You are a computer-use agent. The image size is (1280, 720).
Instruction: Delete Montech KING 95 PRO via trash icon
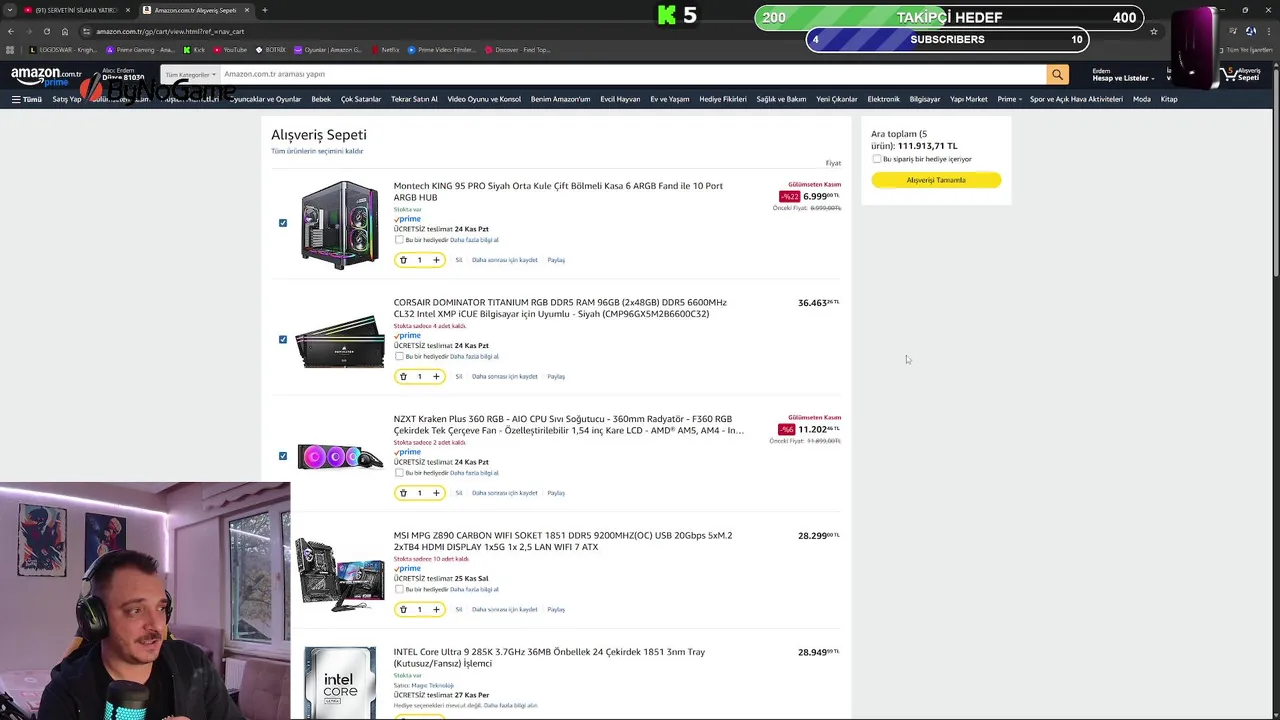click(403, 260)
